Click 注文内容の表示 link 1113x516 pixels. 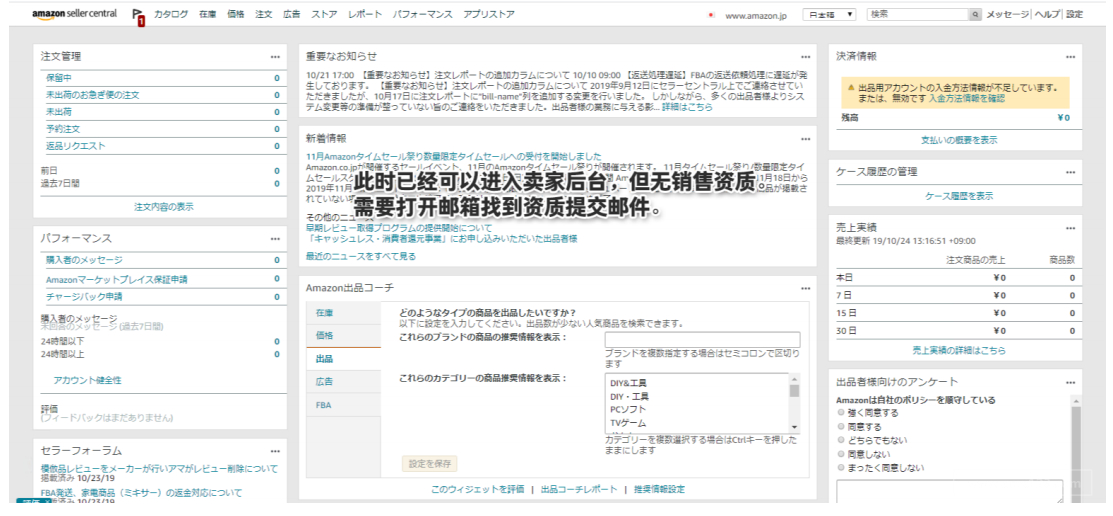tap(164, 207)
